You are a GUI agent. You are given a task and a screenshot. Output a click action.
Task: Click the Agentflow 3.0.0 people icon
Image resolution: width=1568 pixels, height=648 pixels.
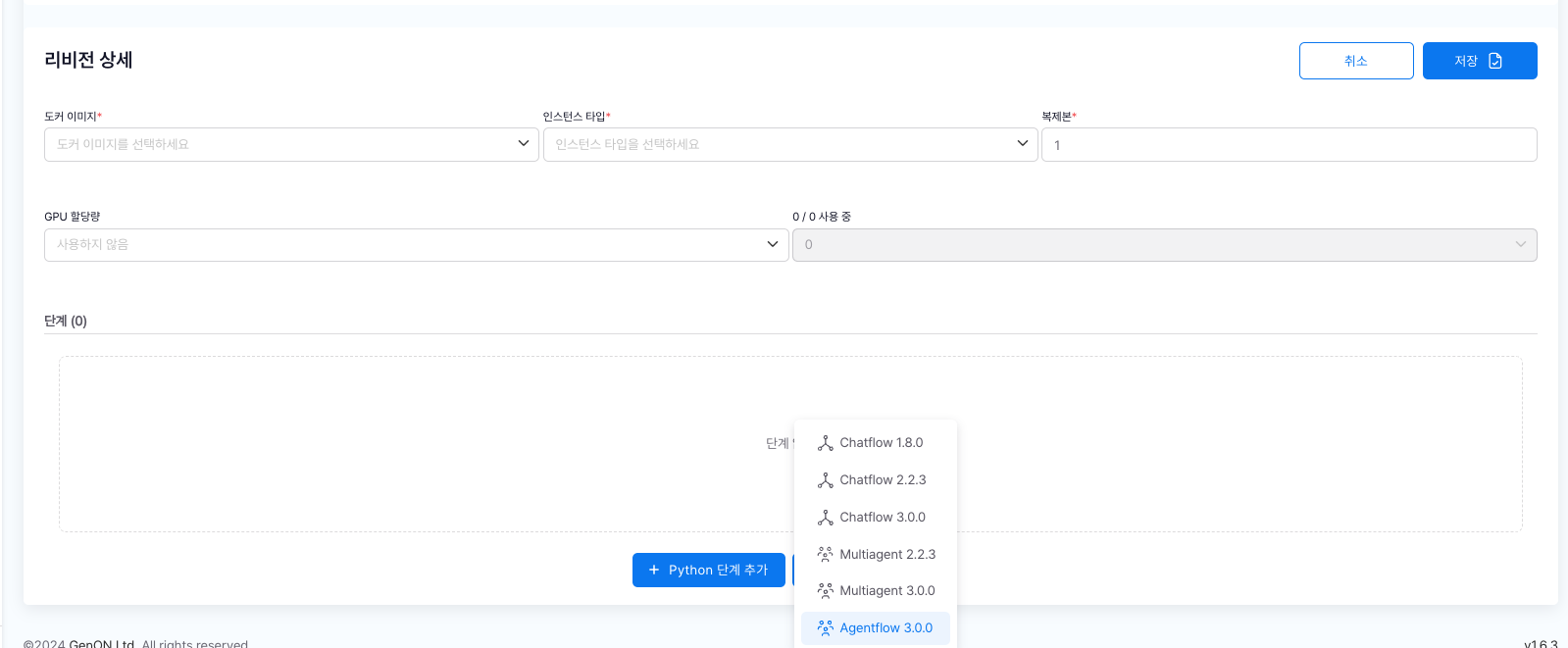[x=826, y=628]
